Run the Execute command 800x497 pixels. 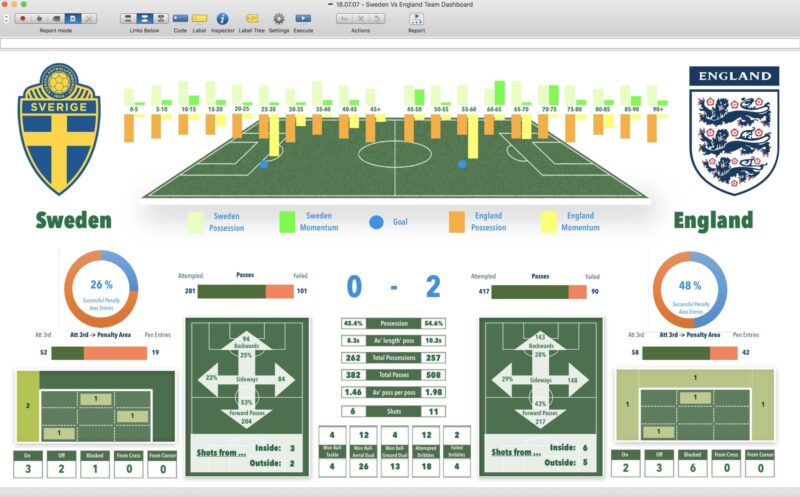click(303, 18)
